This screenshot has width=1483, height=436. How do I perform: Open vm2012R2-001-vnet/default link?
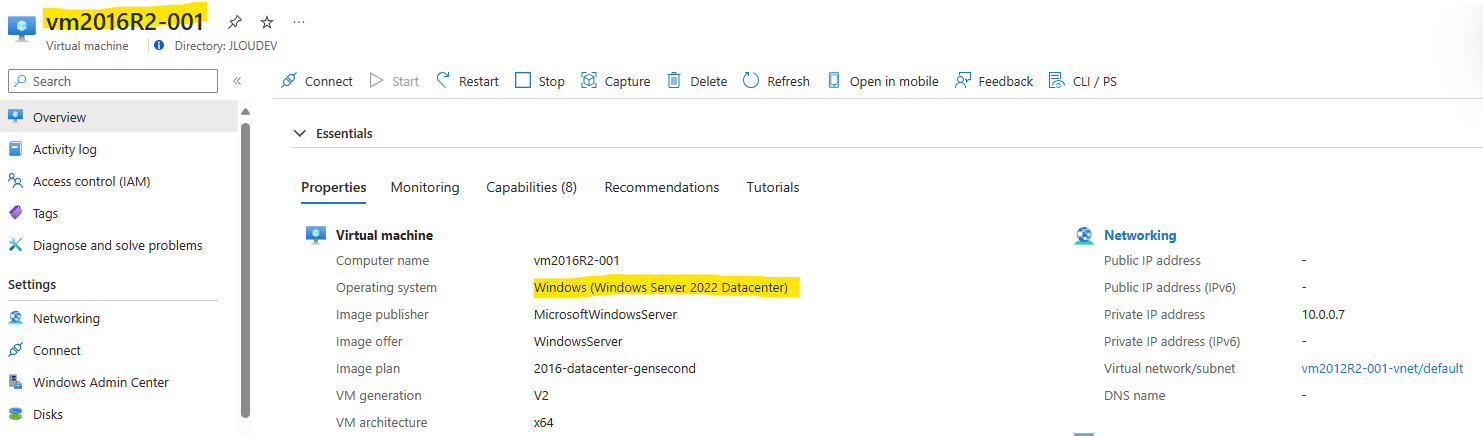[x=1382, y=368]
